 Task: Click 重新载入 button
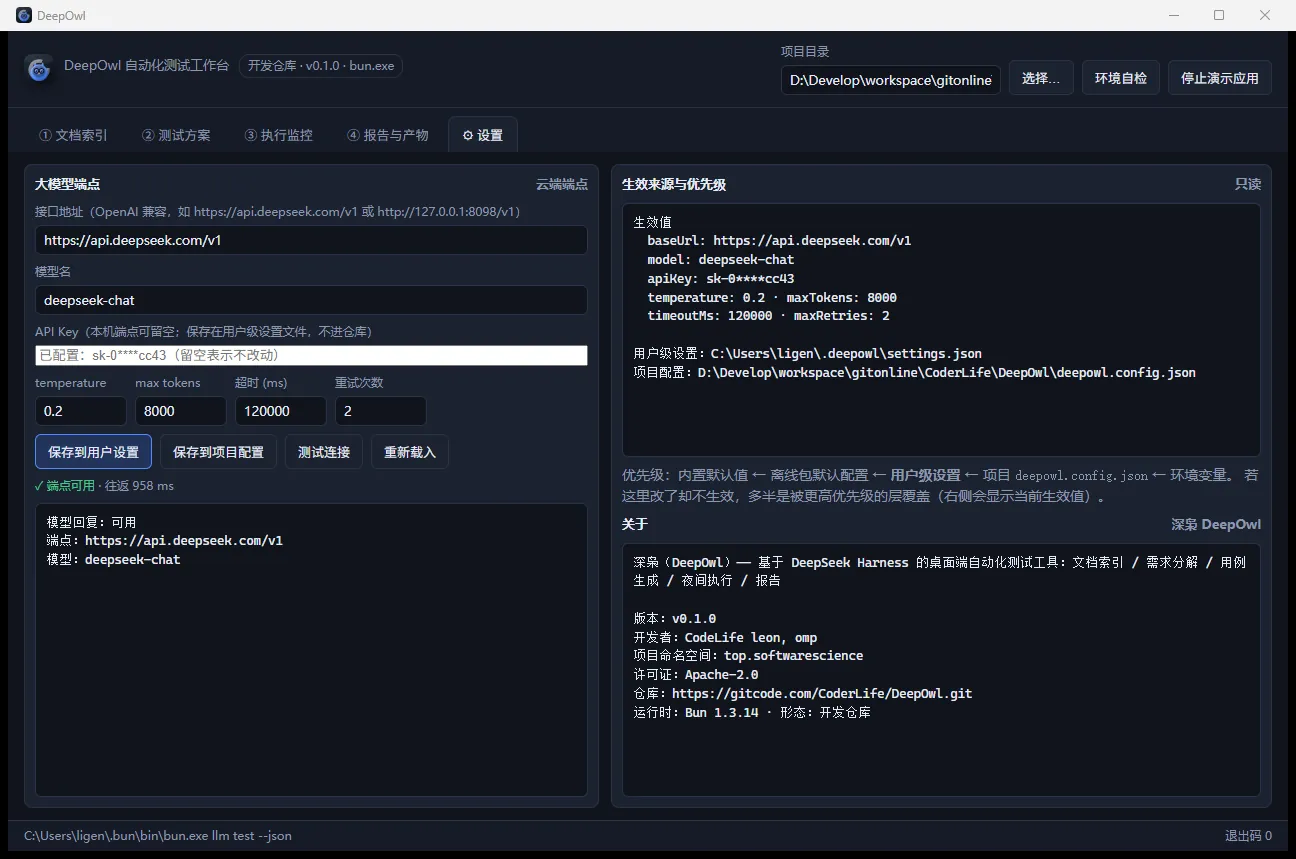(410, 452)
